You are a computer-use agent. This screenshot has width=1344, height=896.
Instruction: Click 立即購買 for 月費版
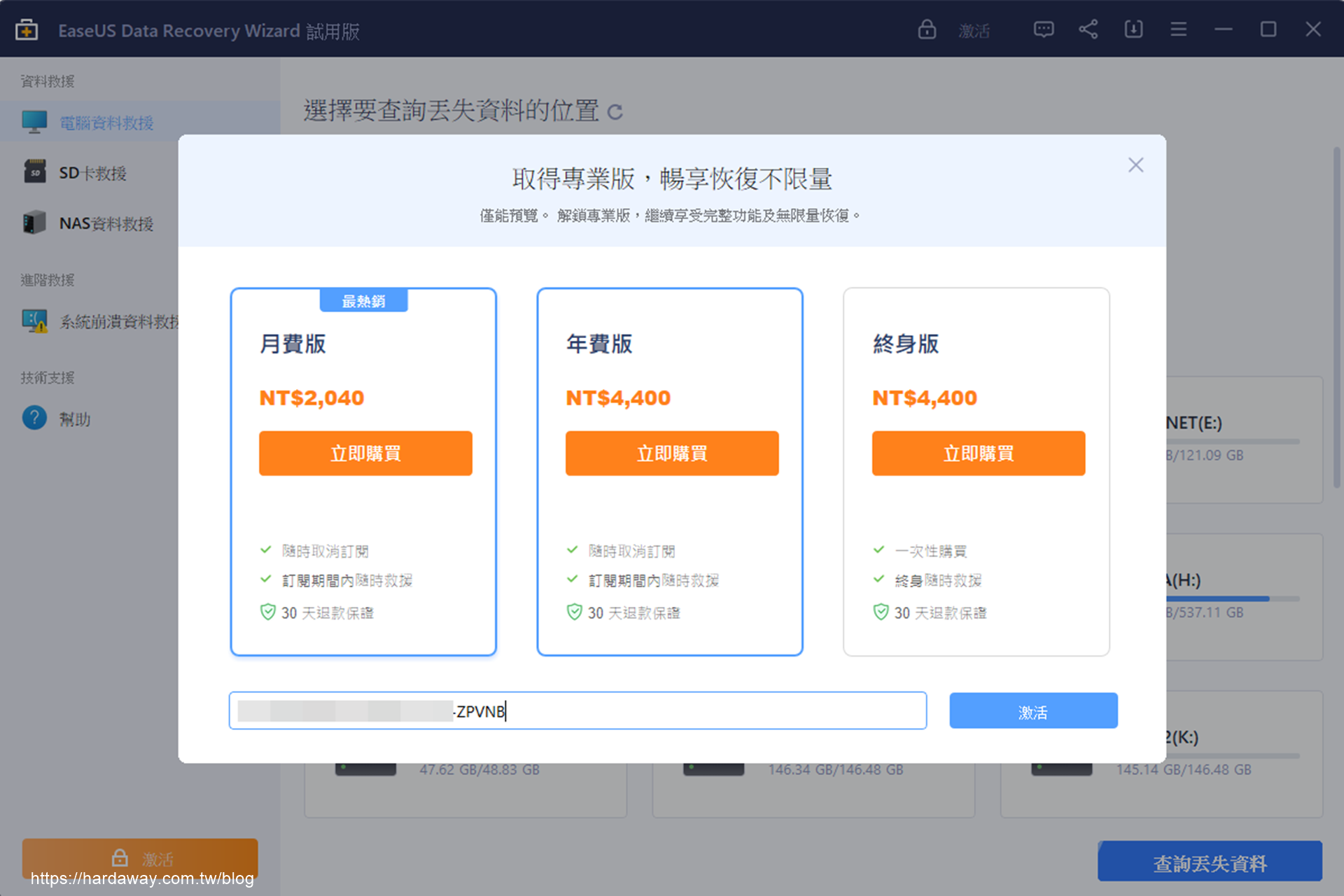tap(365, 454)
